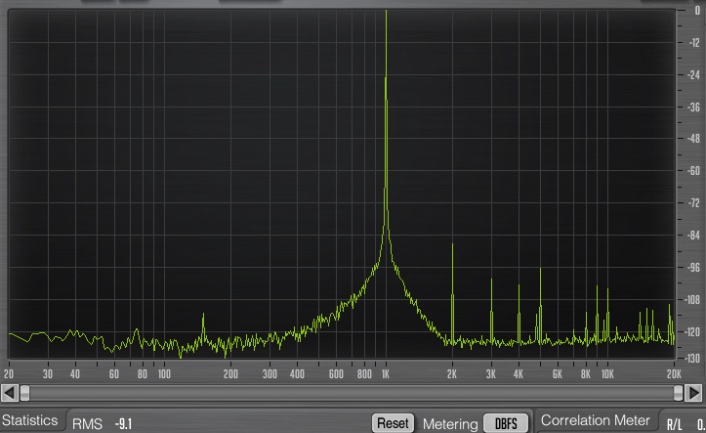Click the Metering label

click(x=450, y=424)
